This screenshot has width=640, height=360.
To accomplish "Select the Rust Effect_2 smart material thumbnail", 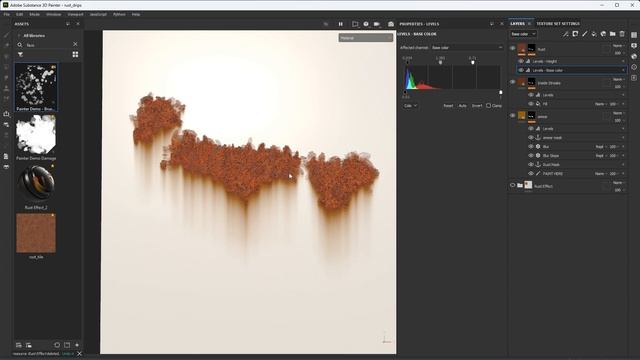I will pos(36,184).
